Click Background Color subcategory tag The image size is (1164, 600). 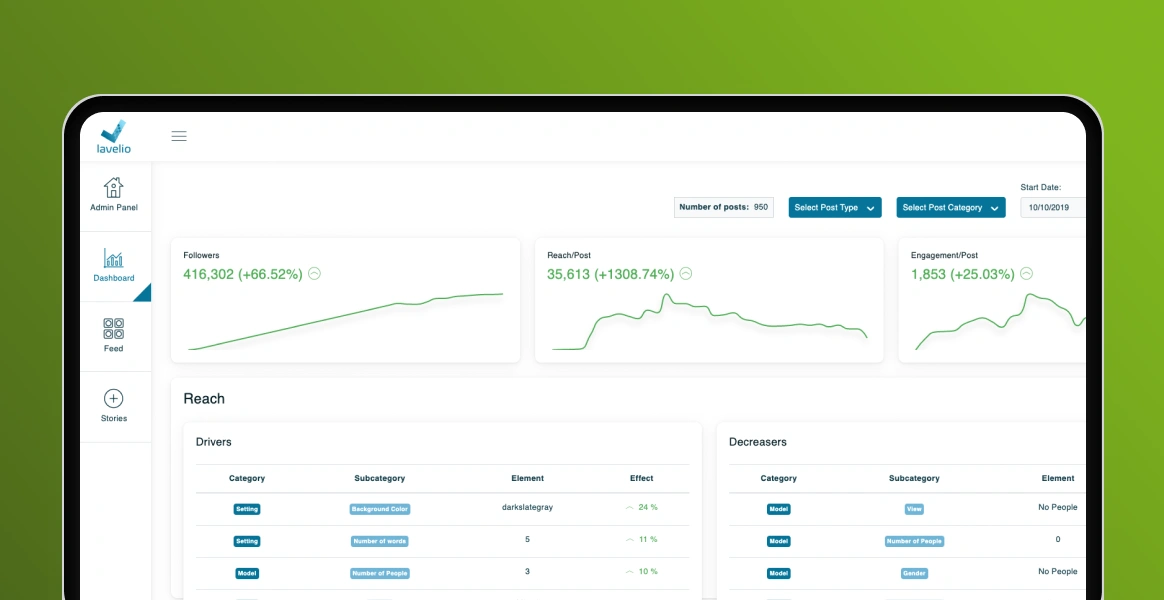click(380, 509)
